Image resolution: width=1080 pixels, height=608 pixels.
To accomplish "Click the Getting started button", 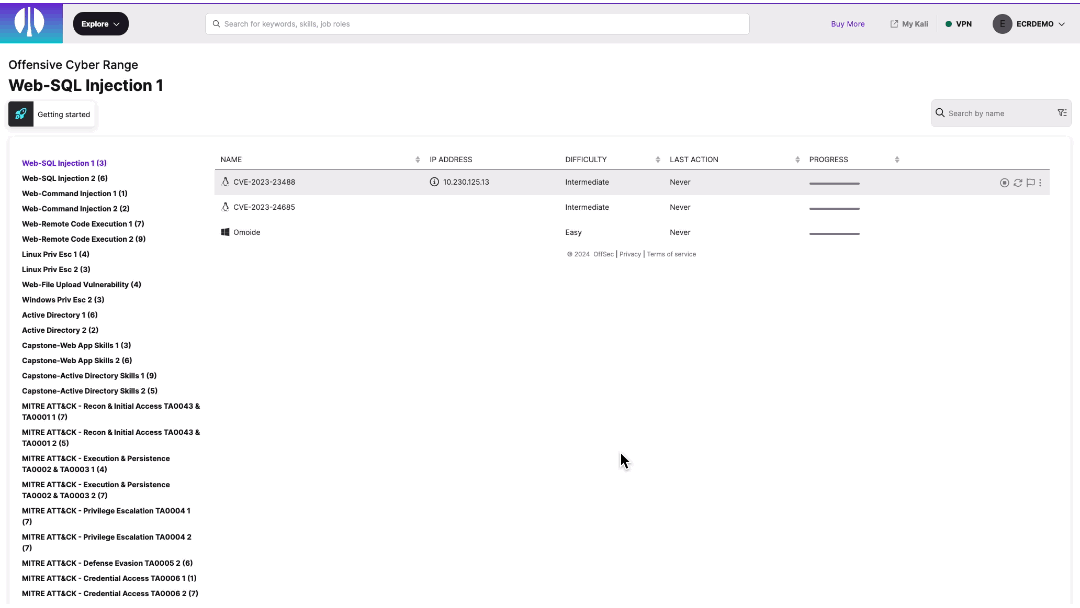I will click(x=51, y=114).
